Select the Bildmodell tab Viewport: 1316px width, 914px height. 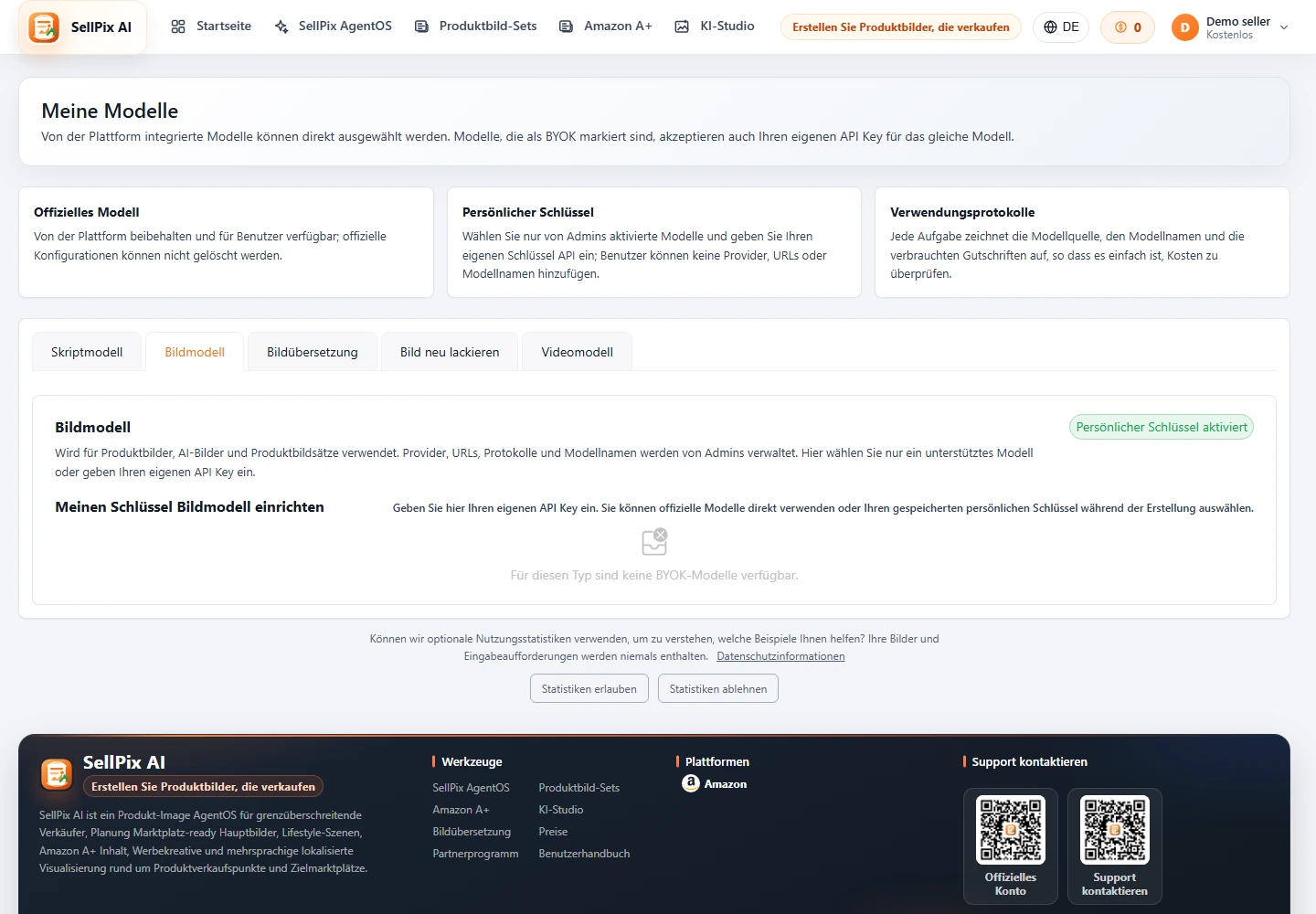click(x=195, y=352)
